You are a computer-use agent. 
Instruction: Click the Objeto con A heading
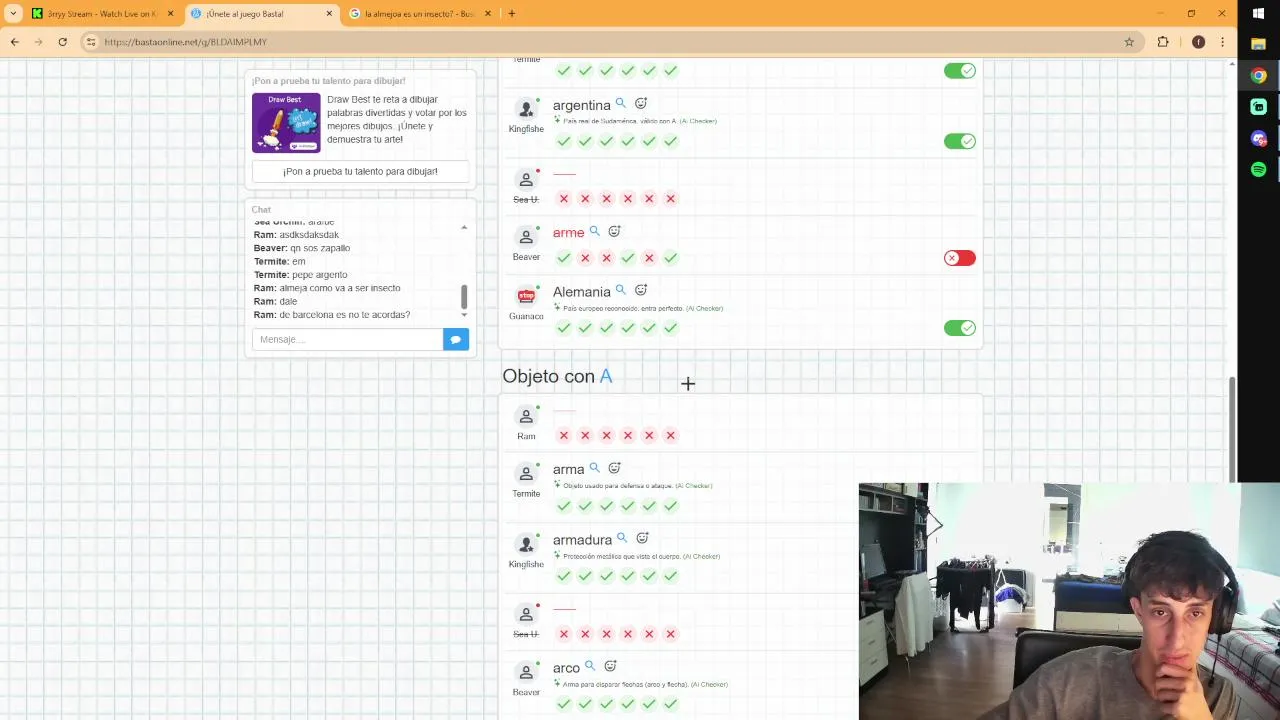(557, 376)
